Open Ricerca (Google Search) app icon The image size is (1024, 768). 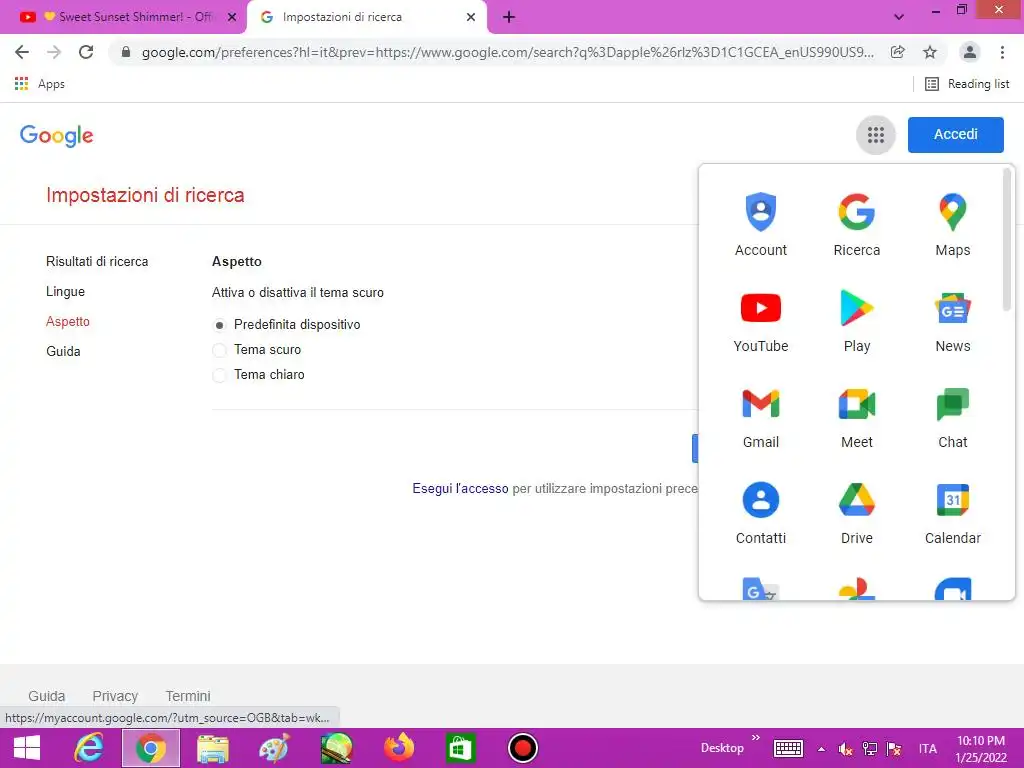857,224
